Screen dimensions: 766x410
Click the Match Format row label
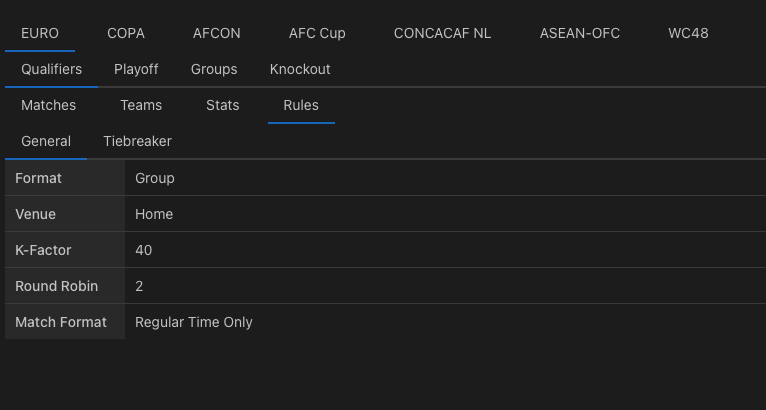(x=61, y=322)
